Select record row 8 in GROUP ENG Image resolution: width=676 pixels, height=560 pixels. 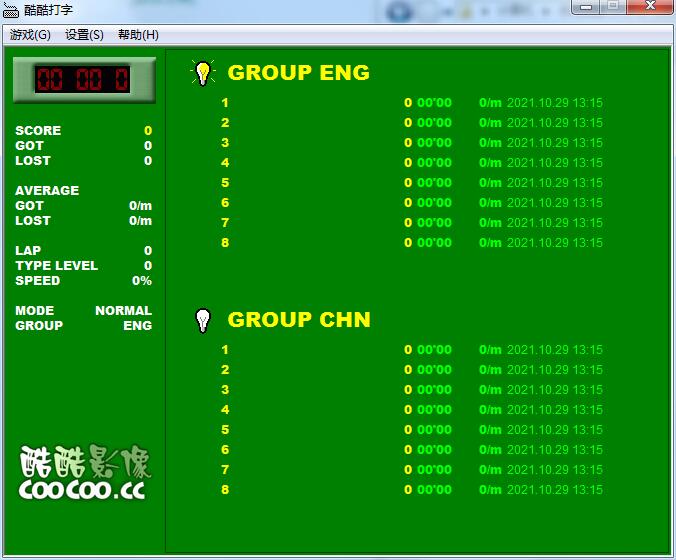point(412,243)
